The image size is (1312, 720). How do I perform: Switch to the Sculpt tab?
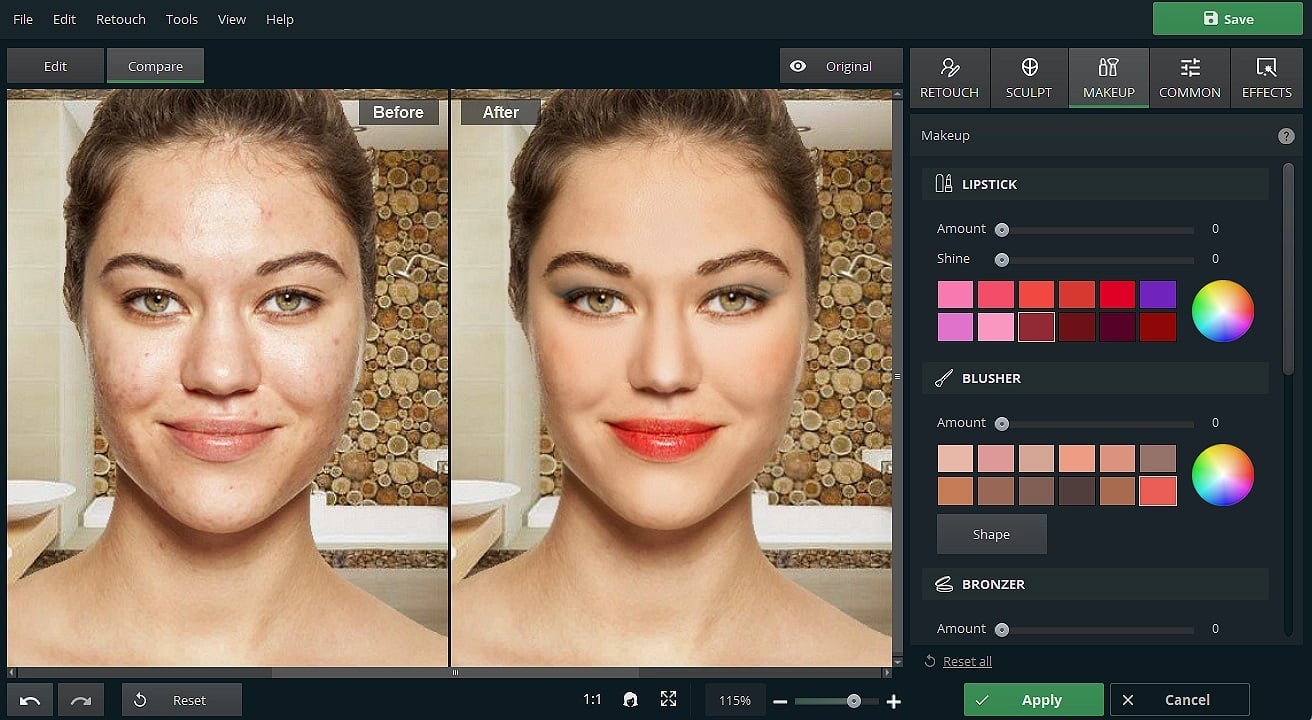(1029, 78)
